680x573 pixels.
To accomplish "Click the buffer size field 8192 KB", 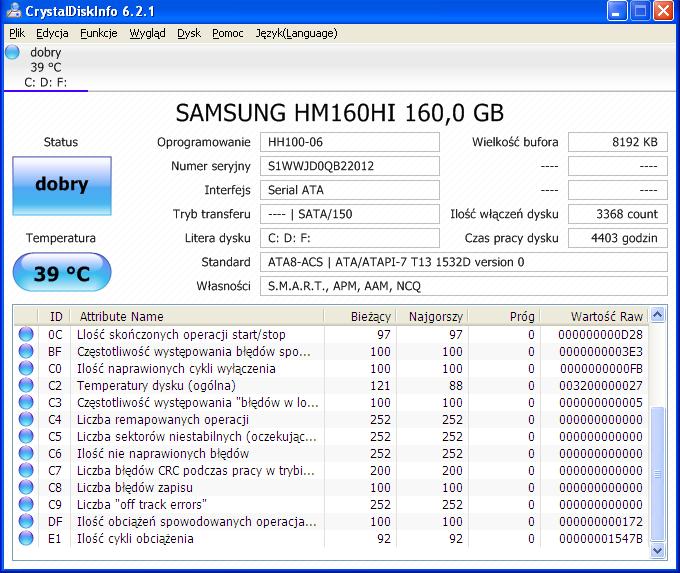I will (x=618, y=142).
